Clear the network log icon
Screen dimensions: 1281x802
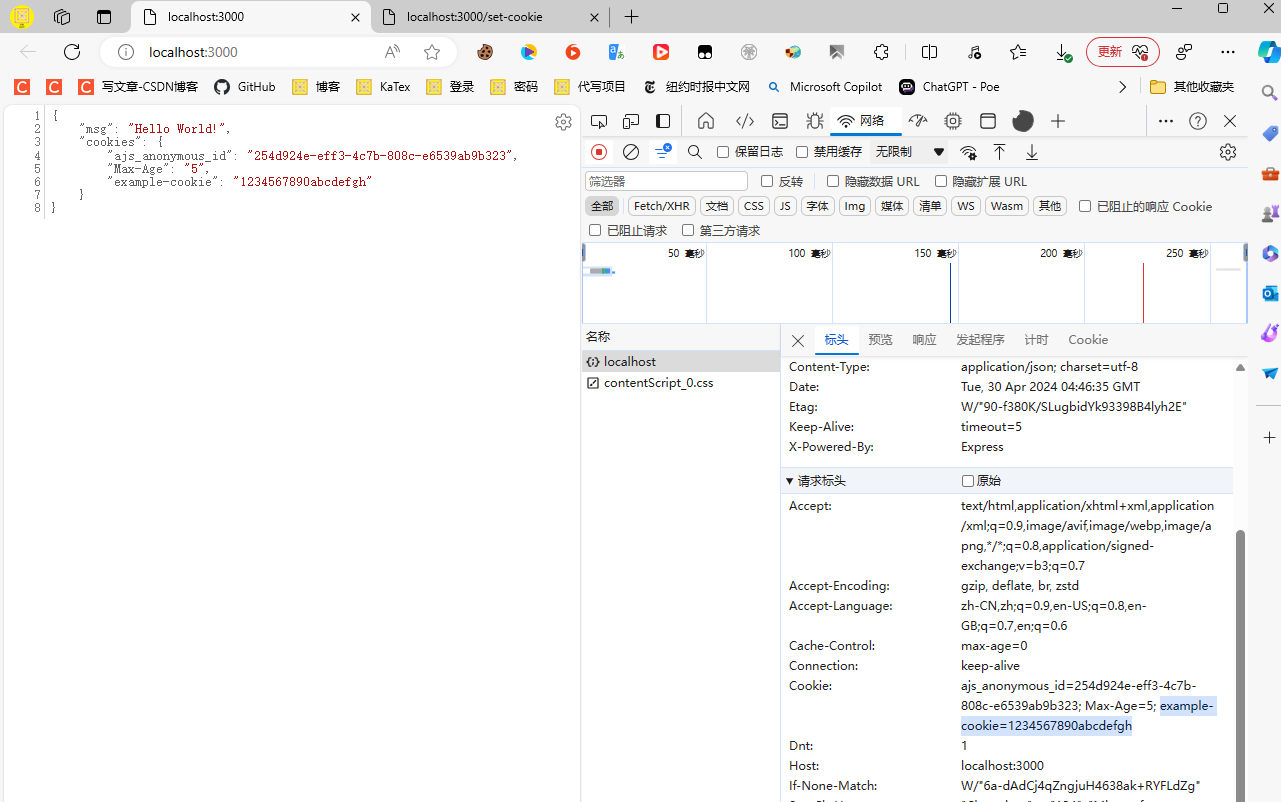pos(631,152)
